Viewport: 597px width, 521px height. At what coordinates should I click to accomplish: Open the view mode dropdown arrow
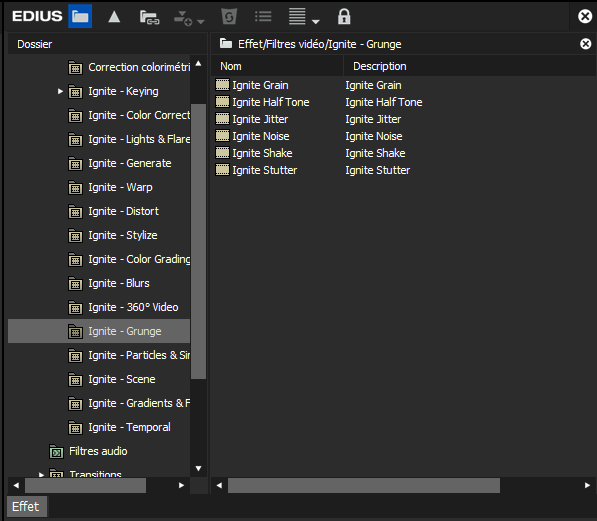tap(316, 22)
